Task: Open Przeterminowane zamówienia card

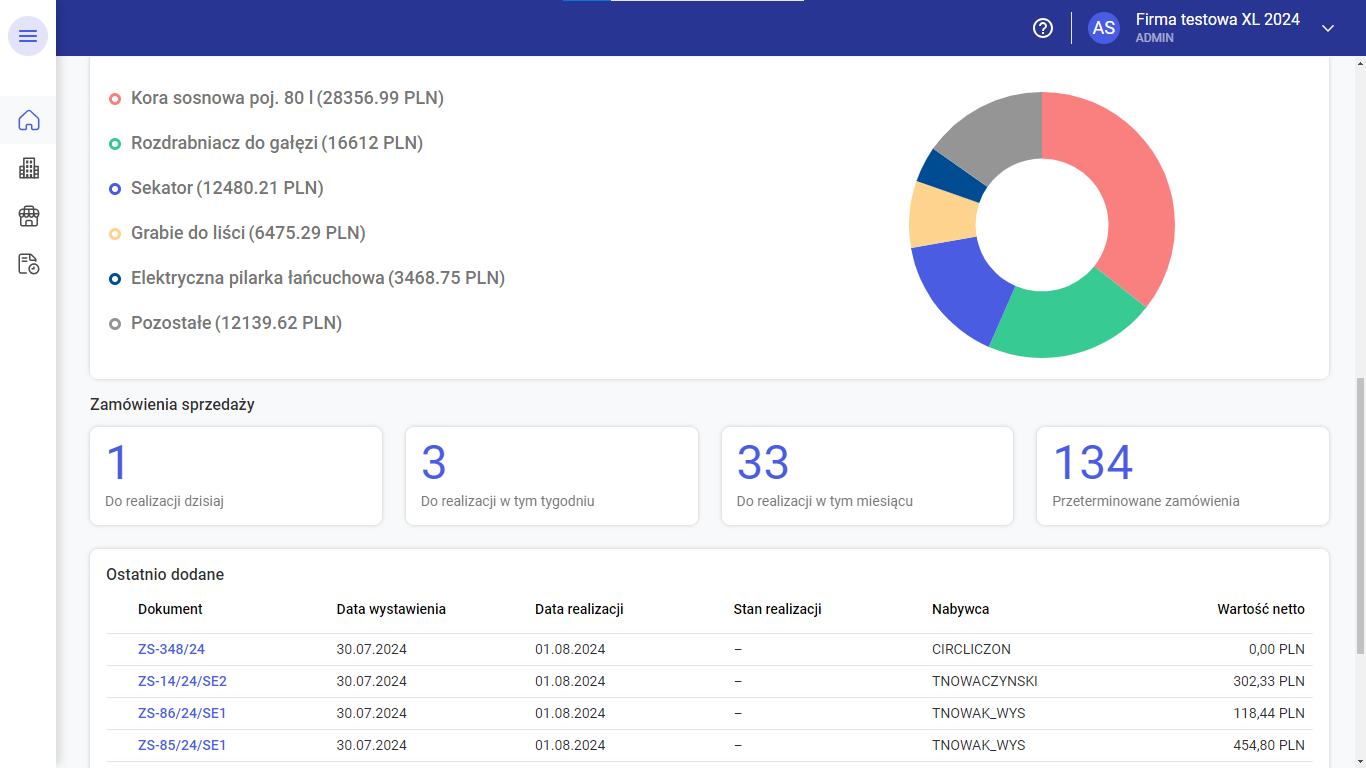Action: [x=1183, y=476]
